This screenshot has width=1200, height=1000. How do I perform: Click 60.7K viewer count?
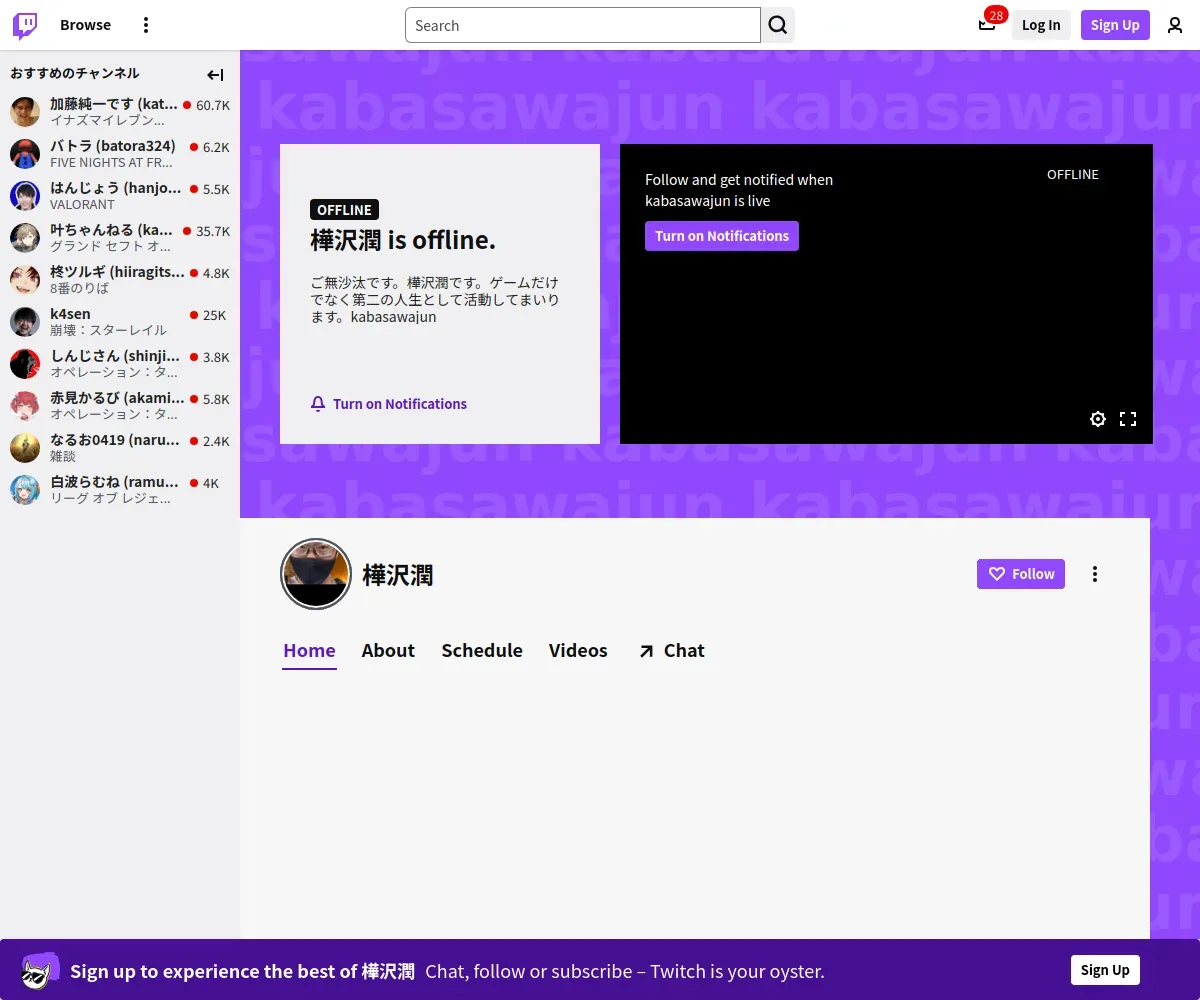213,105
